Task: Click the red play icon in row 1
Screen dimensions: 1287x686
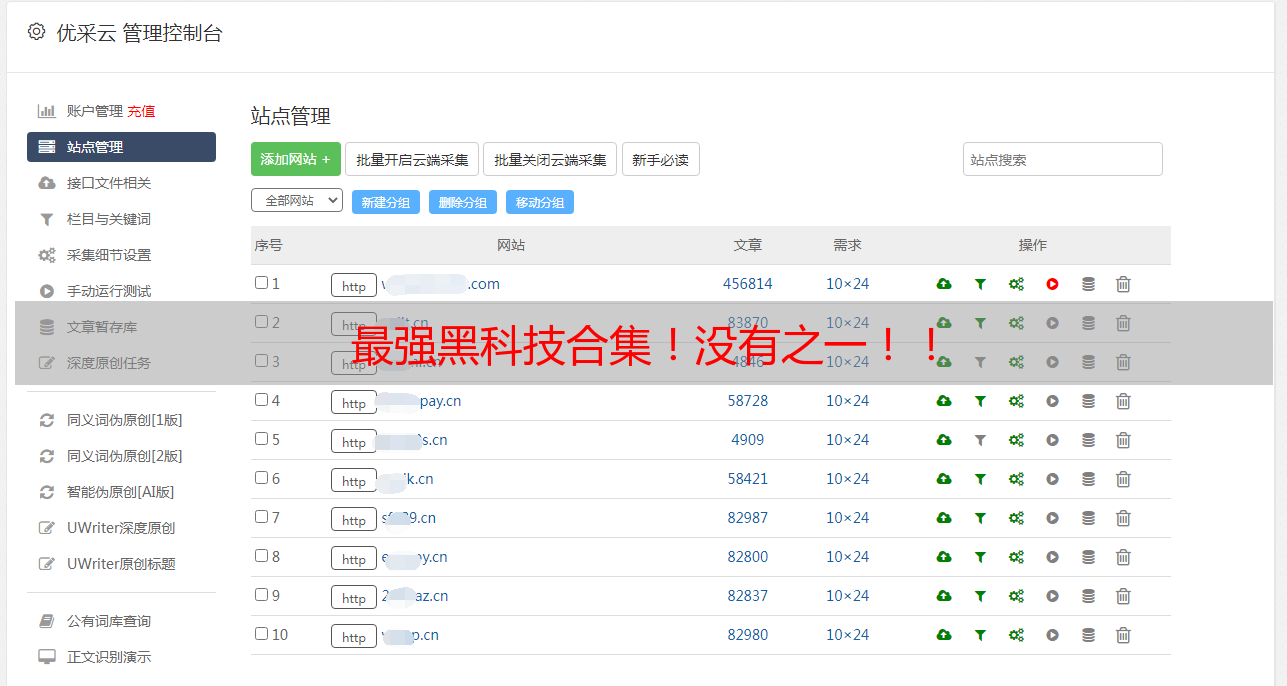Action: [1052, 284]
